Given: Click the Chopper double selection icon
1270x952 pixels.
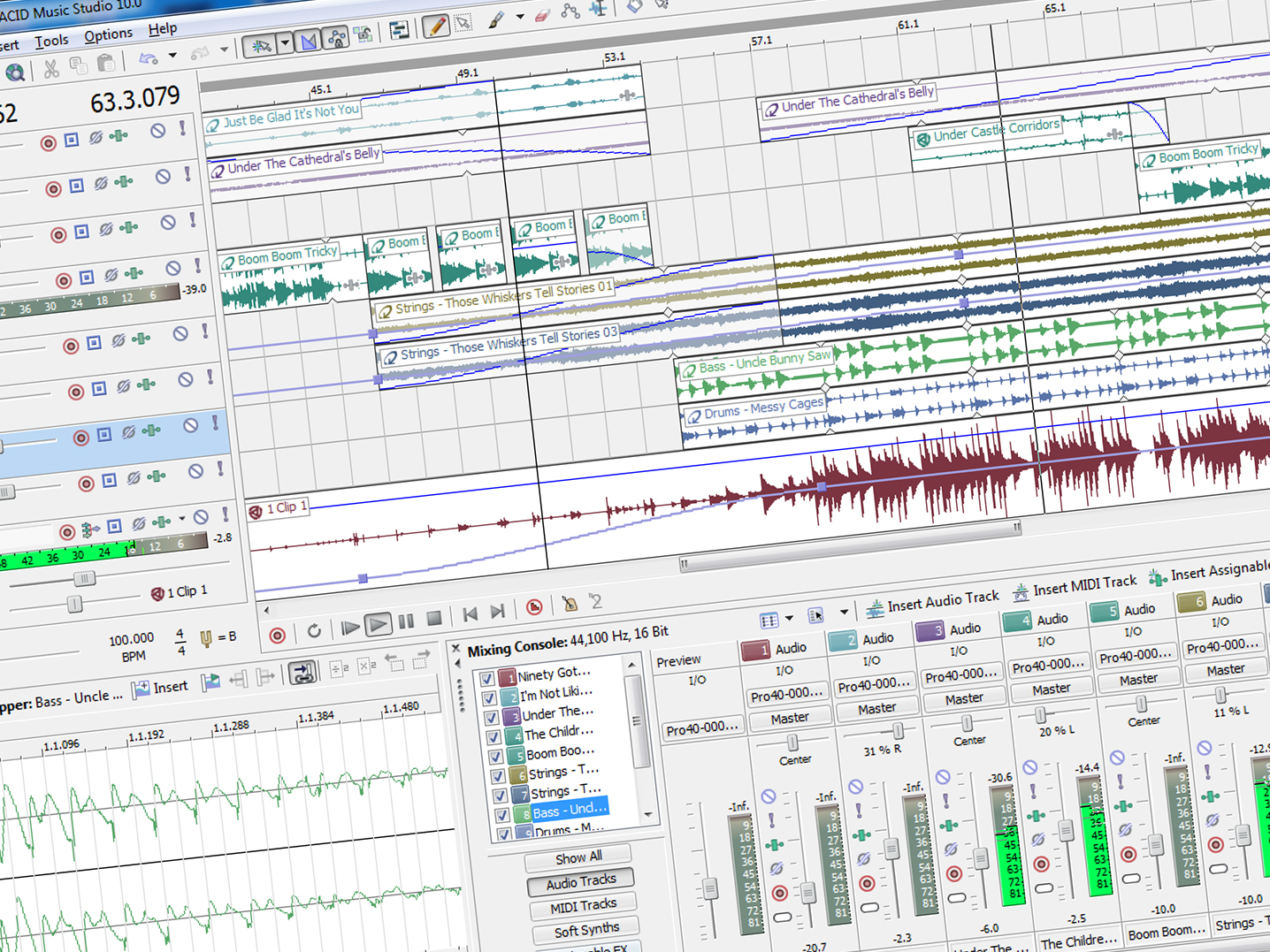Looking at the screenshot, I should tap(368, 666).
